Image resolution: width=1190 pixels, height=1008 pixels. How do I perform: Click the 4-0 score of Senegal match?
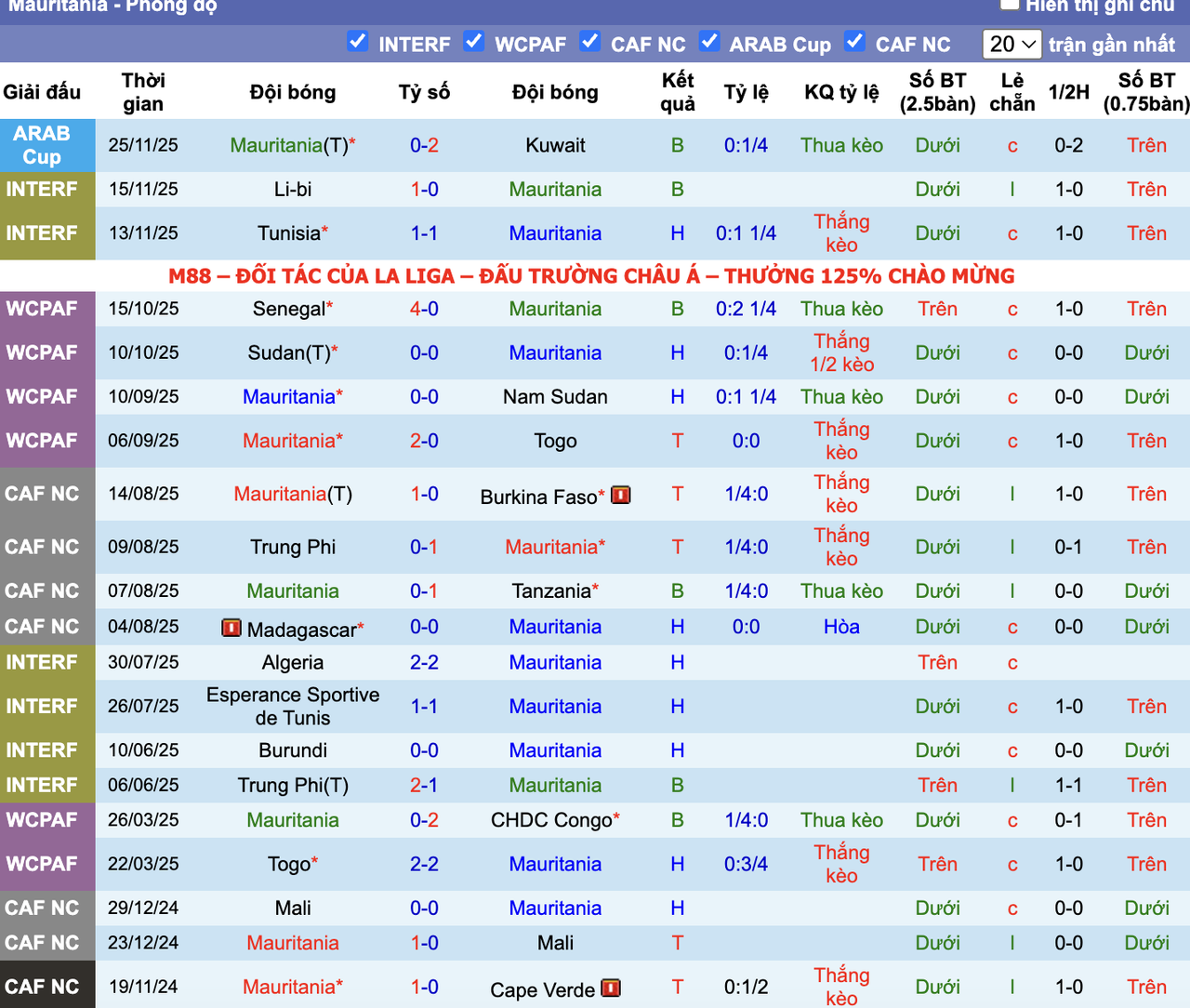pyautogui.click(x=424, y=309)
